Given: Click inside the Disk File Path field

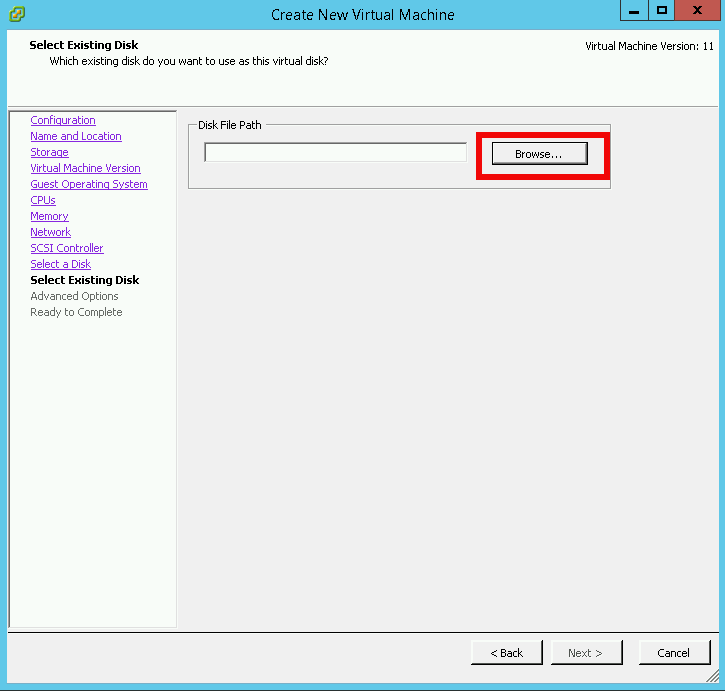Looking at the screenshot, I should tap(335, 153).
